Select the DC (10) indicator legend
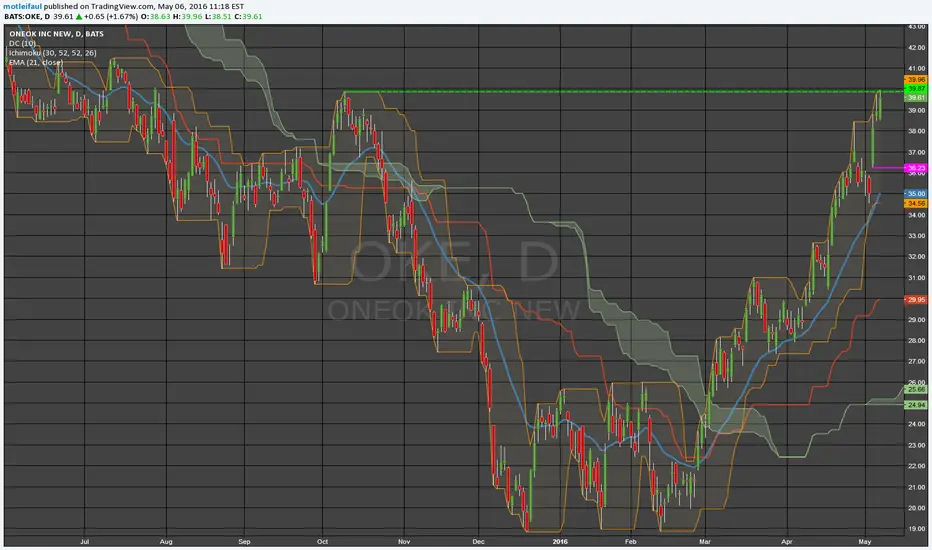932x550 pixels. [x=22, y=43]
